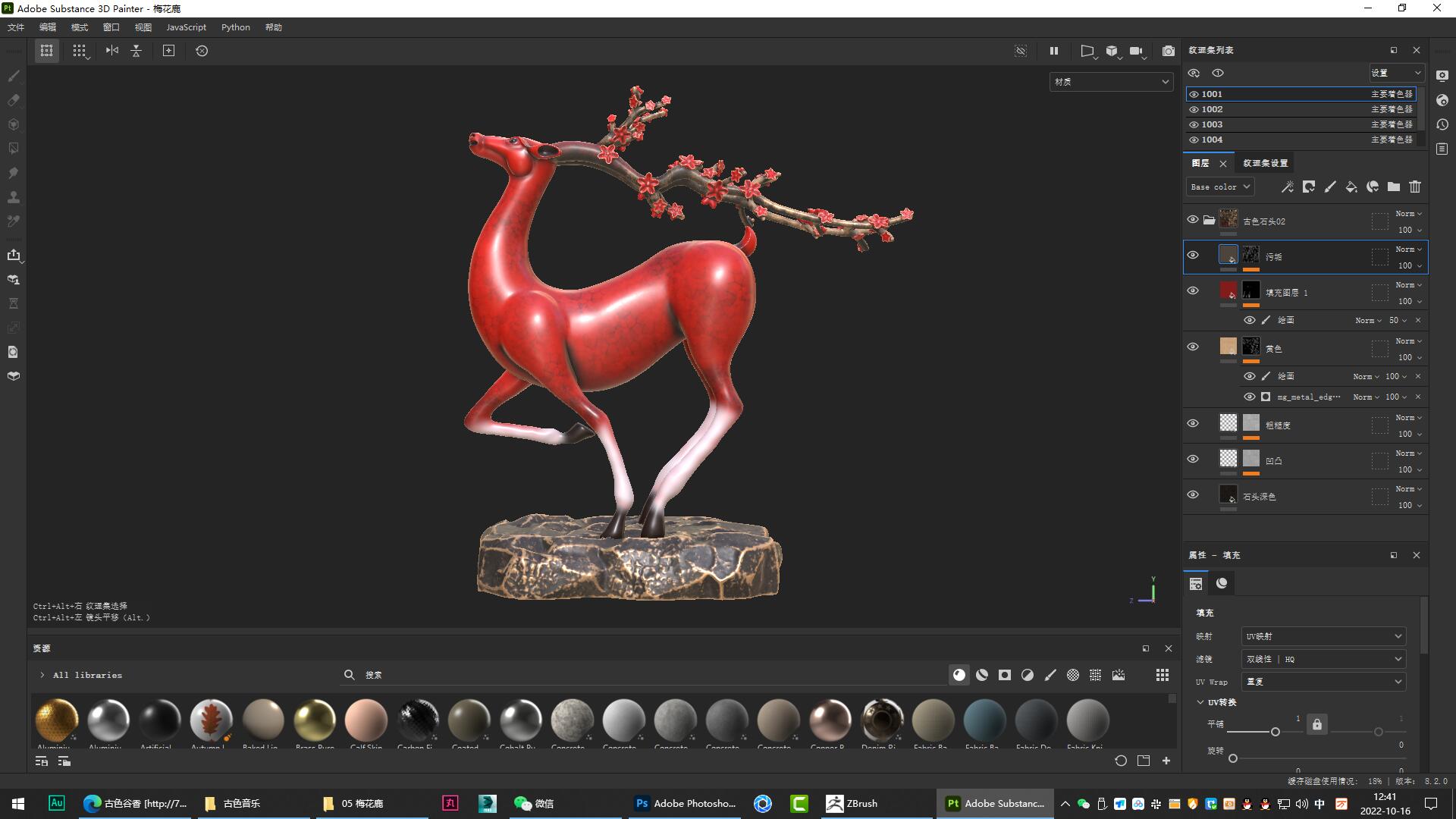Toggle visibility of the 污垢 layer
The width and height of the screenshot is (1456, 819).
pyautogui.click(x=1193, y=256)
